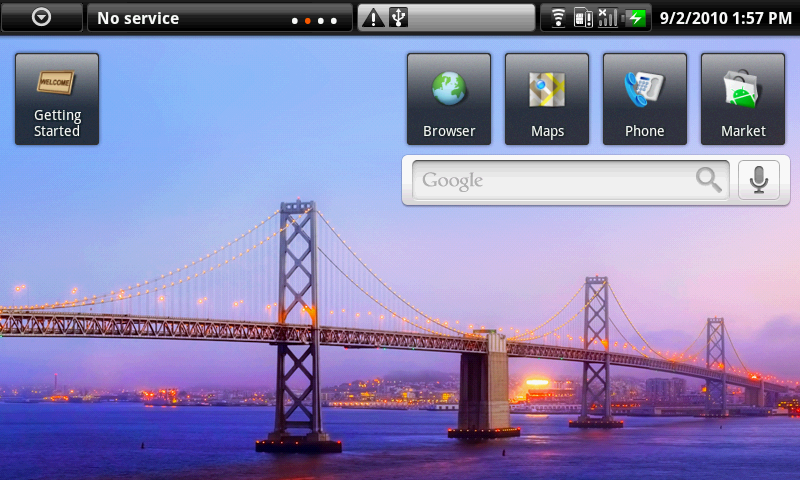Tap the voice search microphone button
Viewport: 800px width, 480px height.
pos(759,180)
